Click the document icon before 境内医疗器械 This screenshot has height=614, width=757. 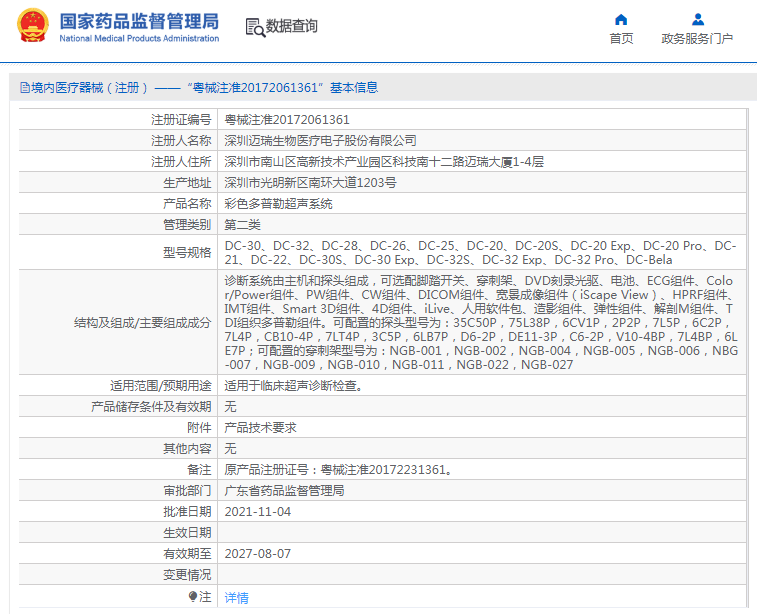point(25,87)
